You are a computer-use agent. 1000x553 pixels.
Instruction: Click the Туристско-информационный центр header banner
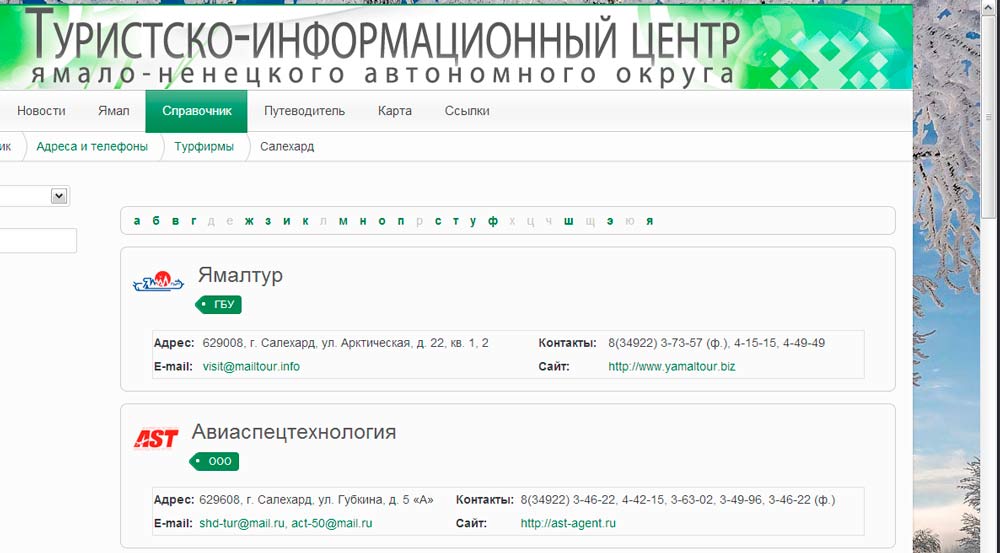456,47
